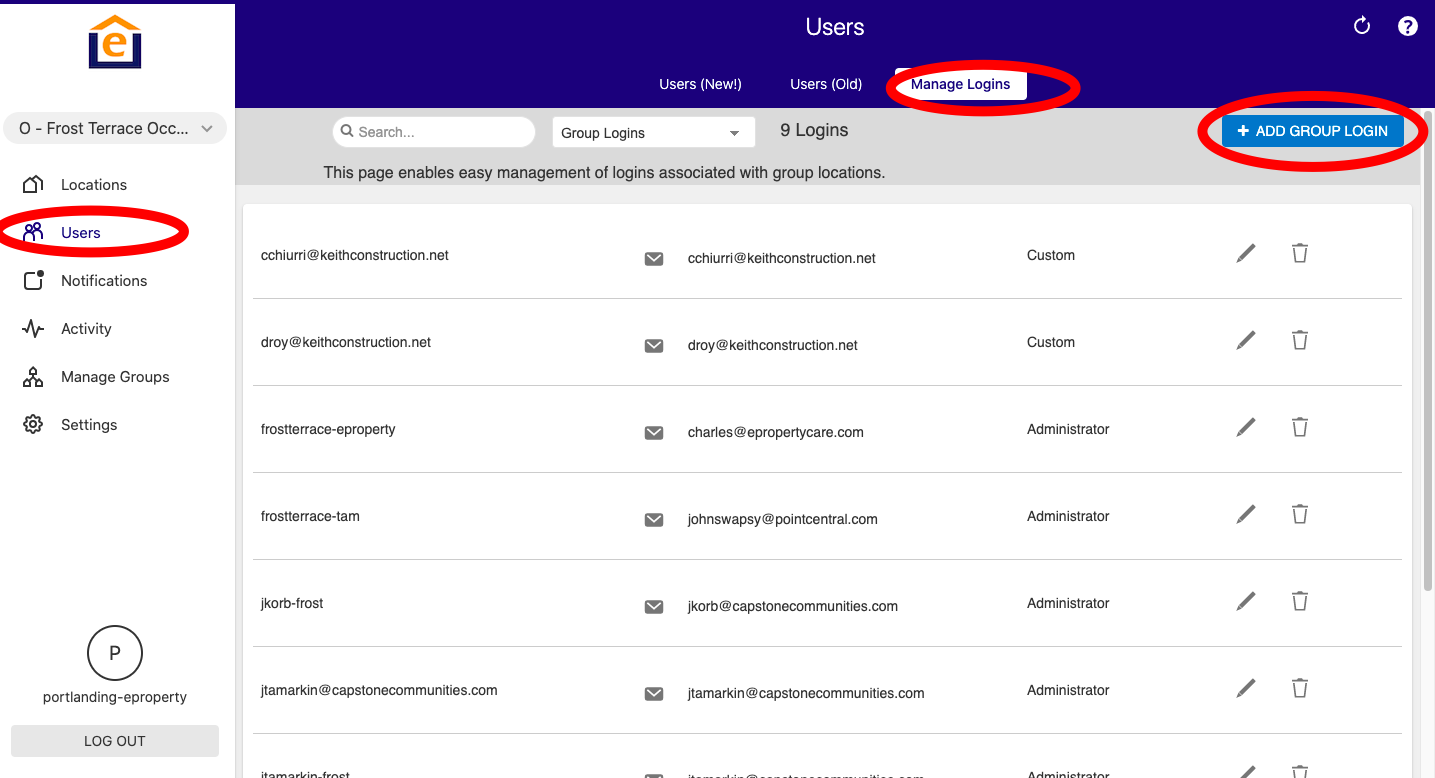Delete the droy@keithconstruction.net login
Viewport: 1435px width, 778px height.
click(x=1299, y=340)
